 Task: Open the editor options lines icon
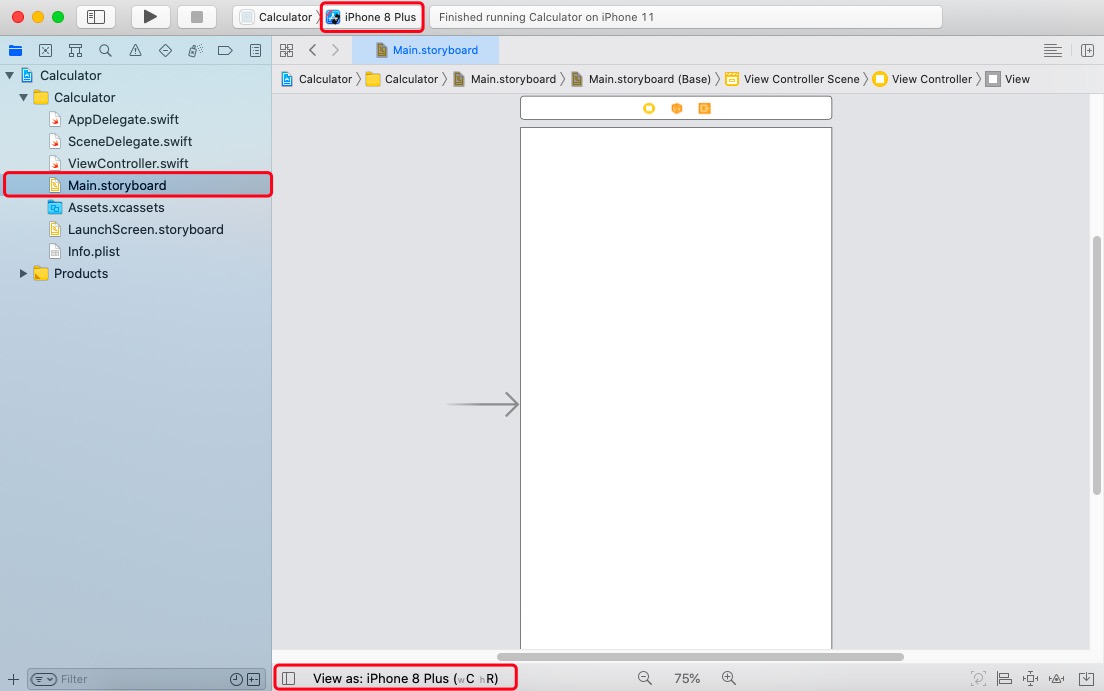(1053, 51)
